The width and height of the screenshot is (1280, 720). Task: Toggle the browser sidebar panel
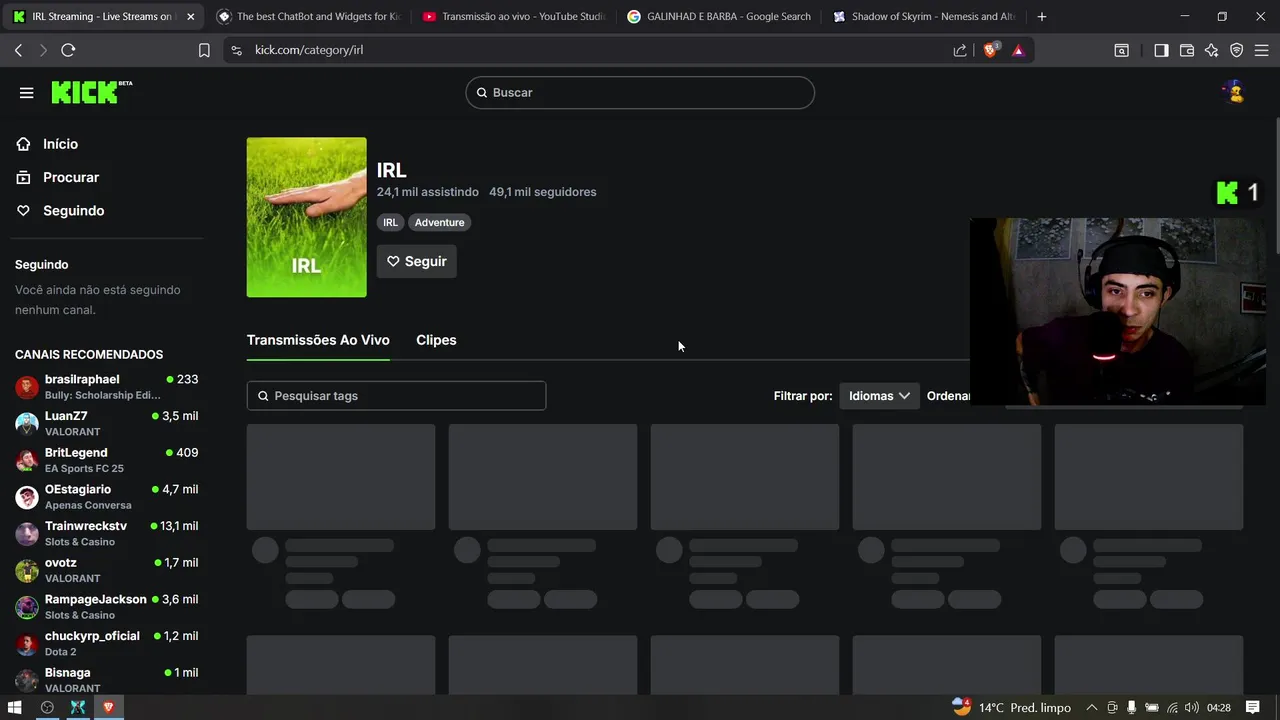tap(1161, 50)
